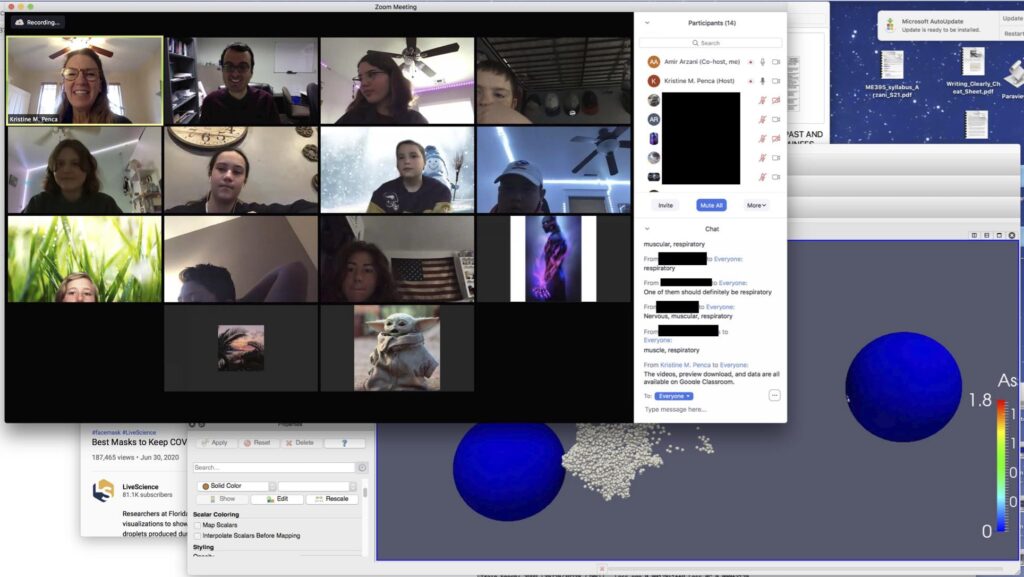Select American flag background video tile

[x=397, y=259]
